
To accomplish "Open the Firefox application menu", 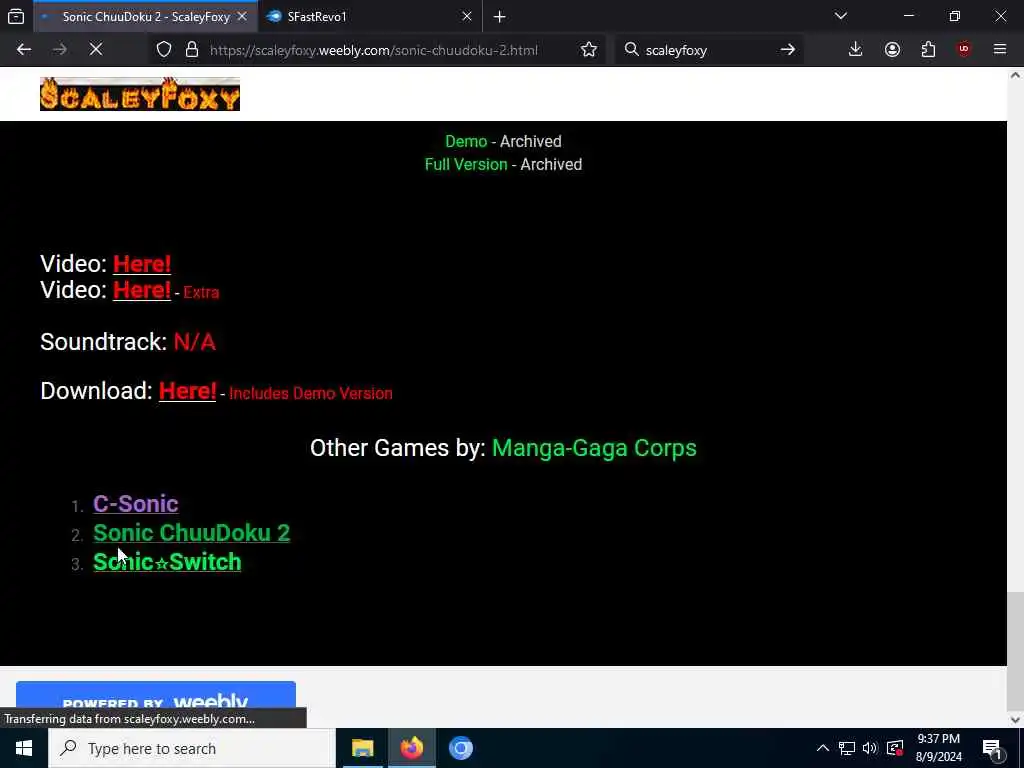I will (x=1000, y=50).
